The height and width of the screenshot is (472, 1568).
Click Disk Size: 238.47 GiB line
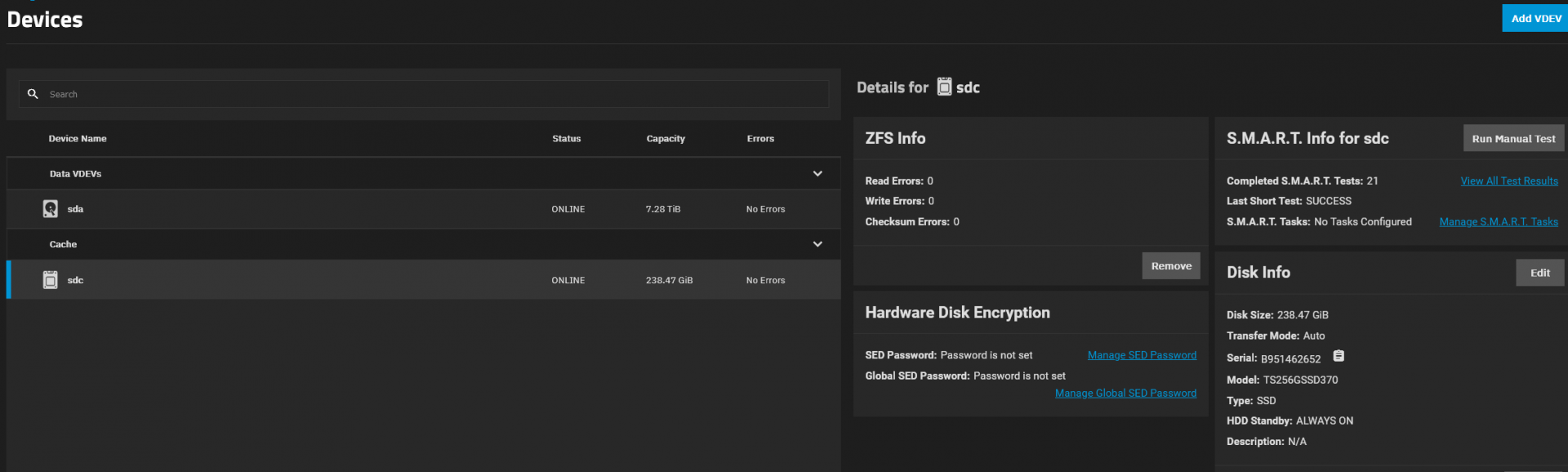(1277, 315)
